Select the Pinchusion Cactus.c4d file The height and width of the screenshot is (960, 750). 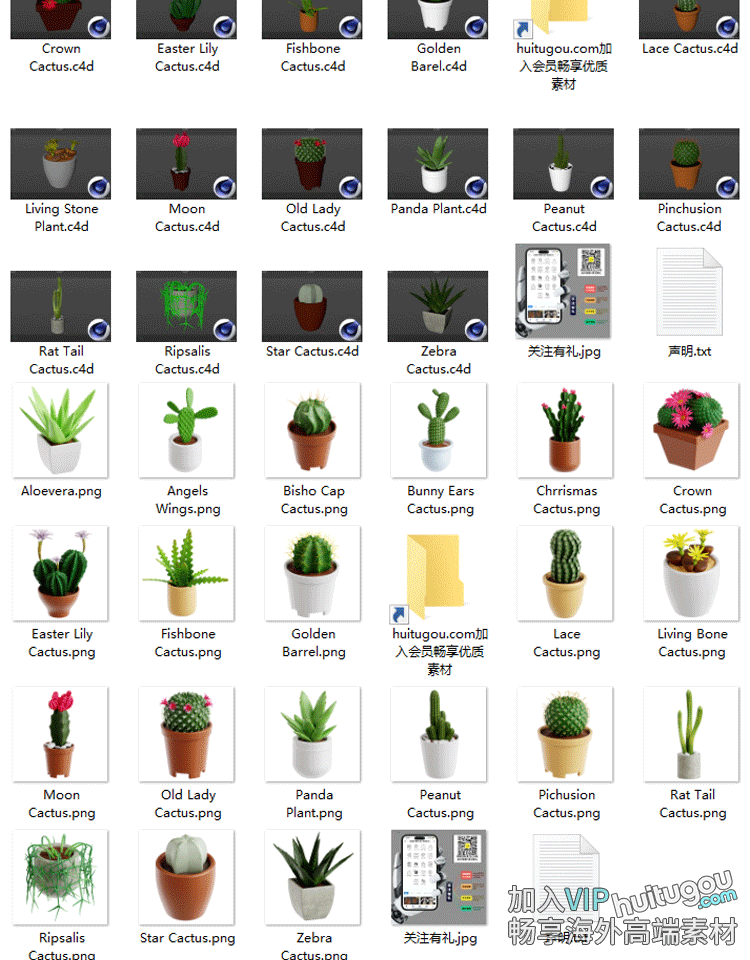[x=689, y=163]
